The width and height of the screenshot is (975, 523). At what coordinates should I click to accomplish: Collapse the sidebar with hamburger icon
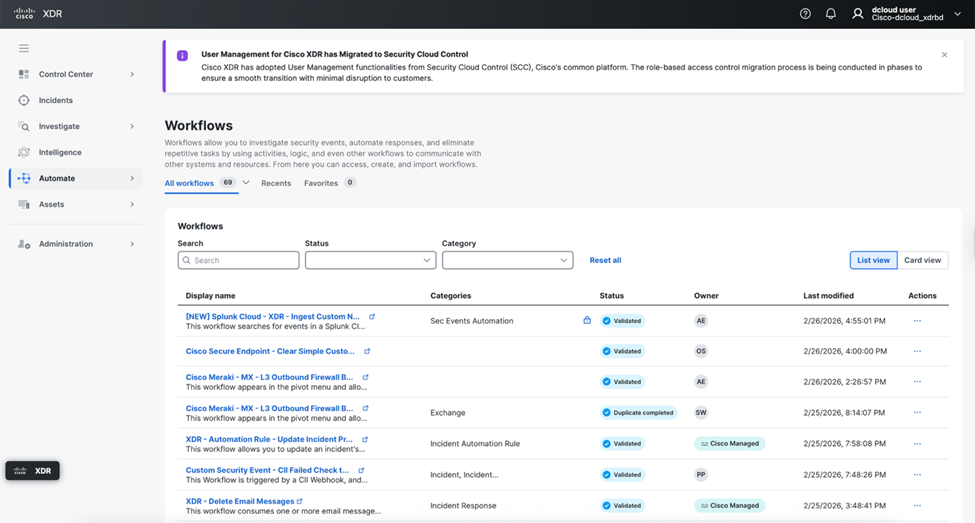tap(24, 48)
